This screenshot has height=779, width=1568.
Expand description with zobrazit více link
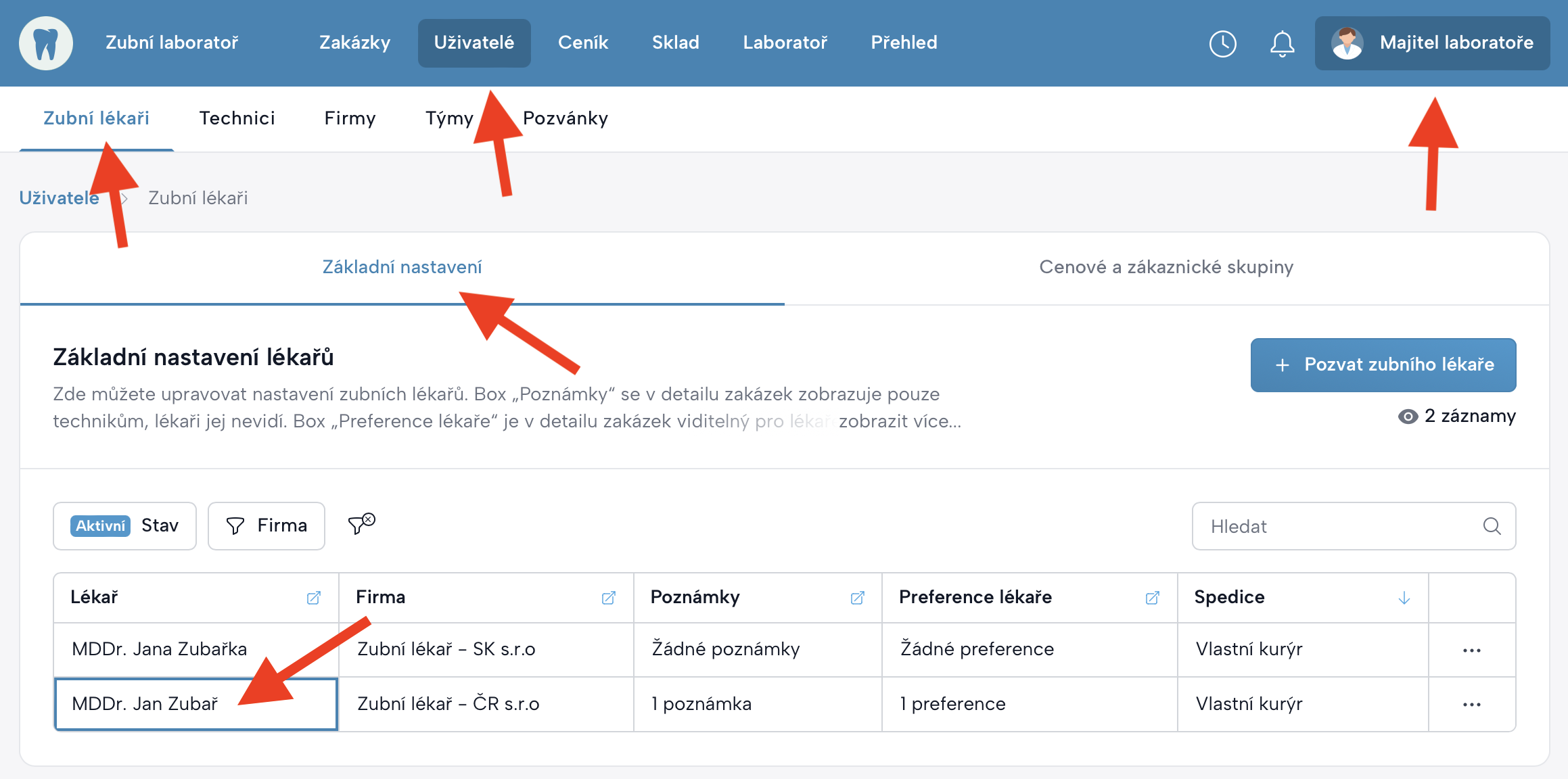(899, 421)
